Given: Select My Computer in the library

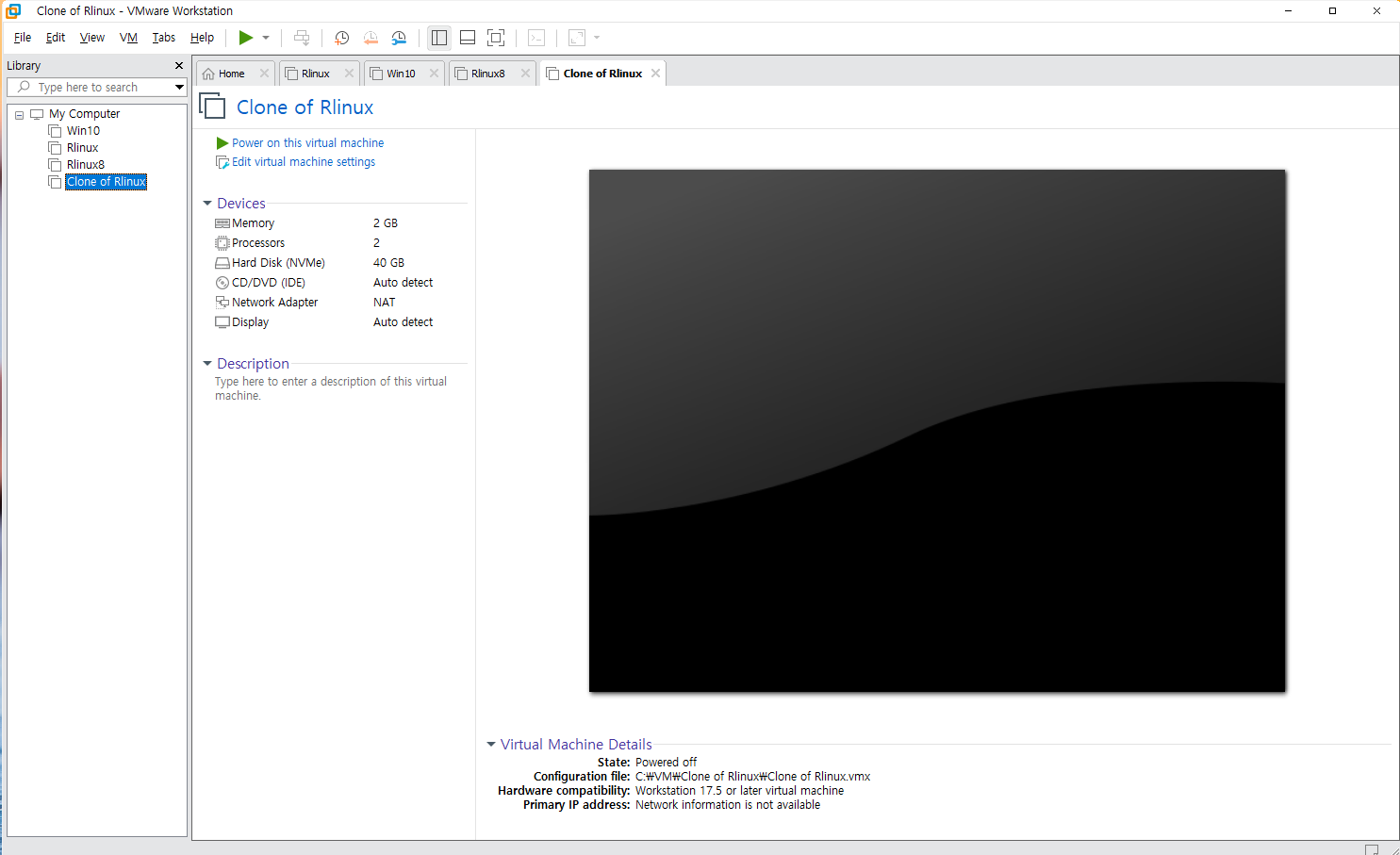Looking at the screenshot, I should (84, 114).
